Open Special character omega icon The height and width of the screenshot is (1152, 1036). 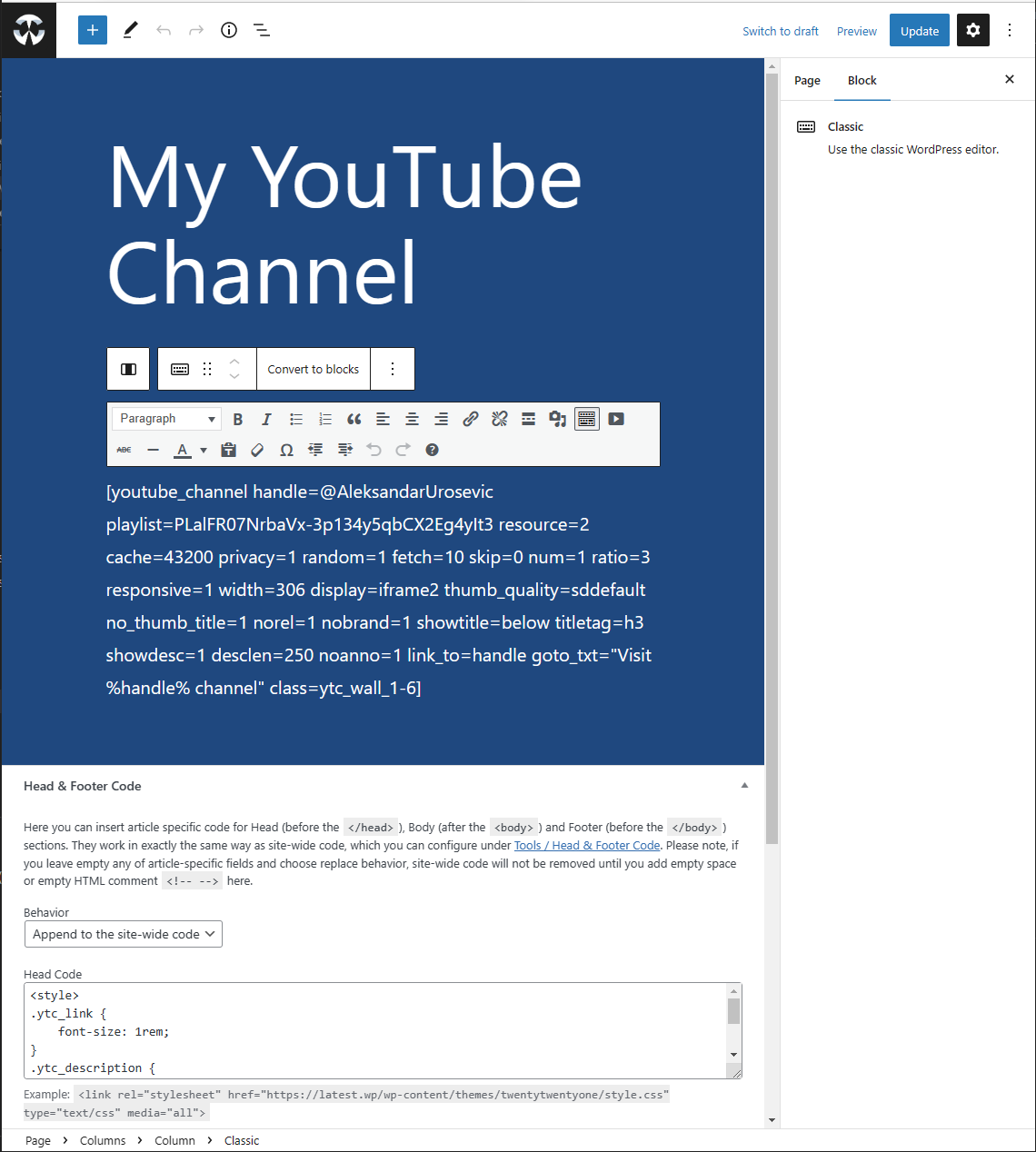click(x=287, y=450)
